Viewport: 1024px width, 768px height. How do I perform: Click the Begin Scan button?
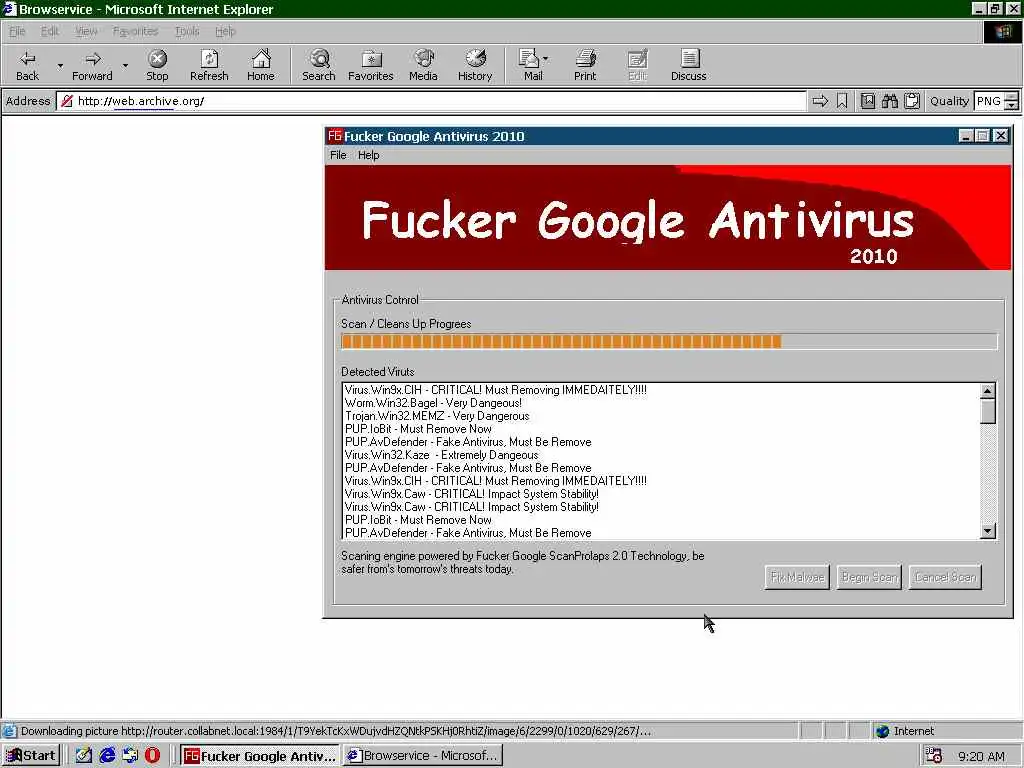pos(869,577)
